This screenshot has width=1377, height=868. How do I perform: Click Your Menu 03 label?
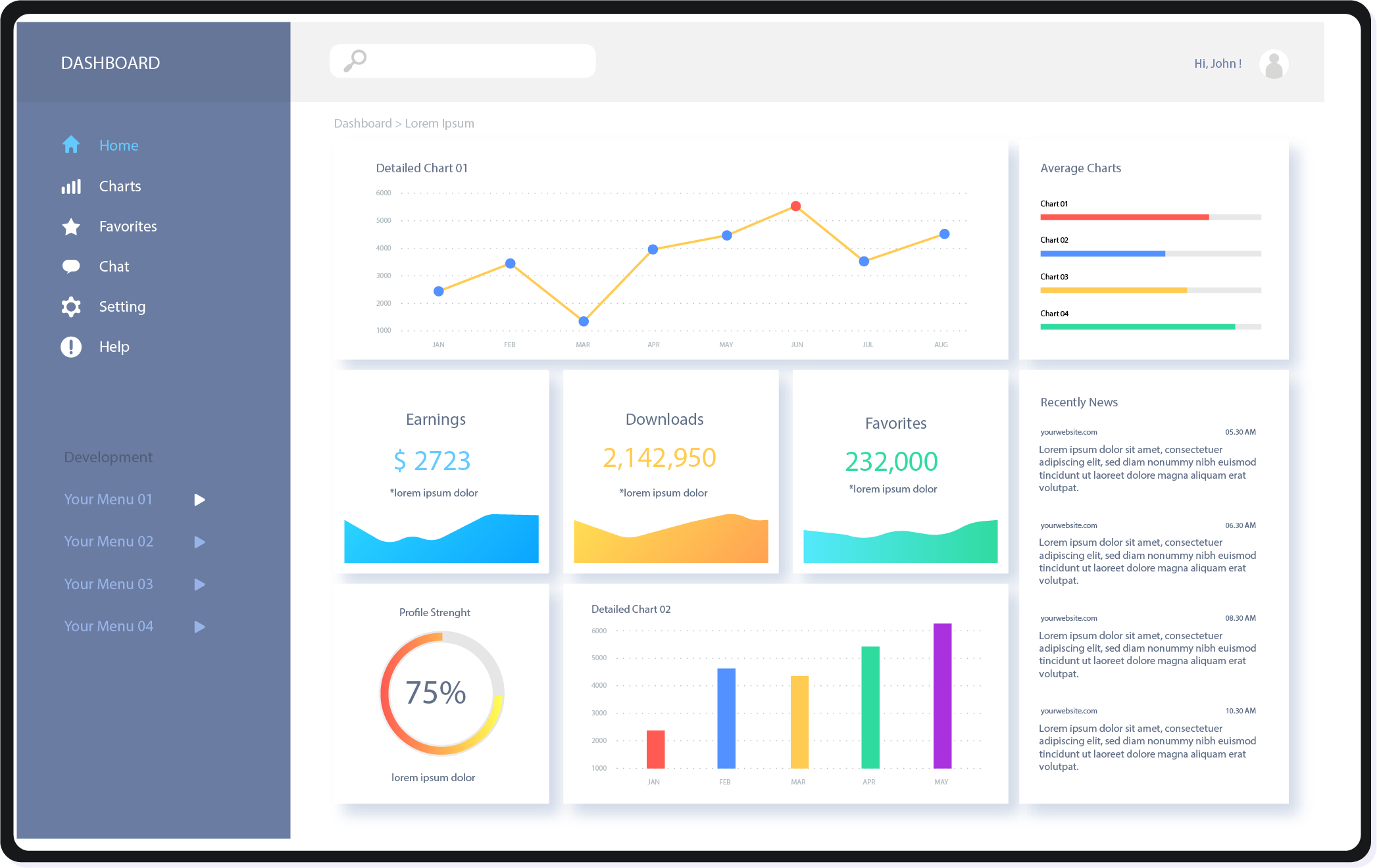(x=109, y=584)
